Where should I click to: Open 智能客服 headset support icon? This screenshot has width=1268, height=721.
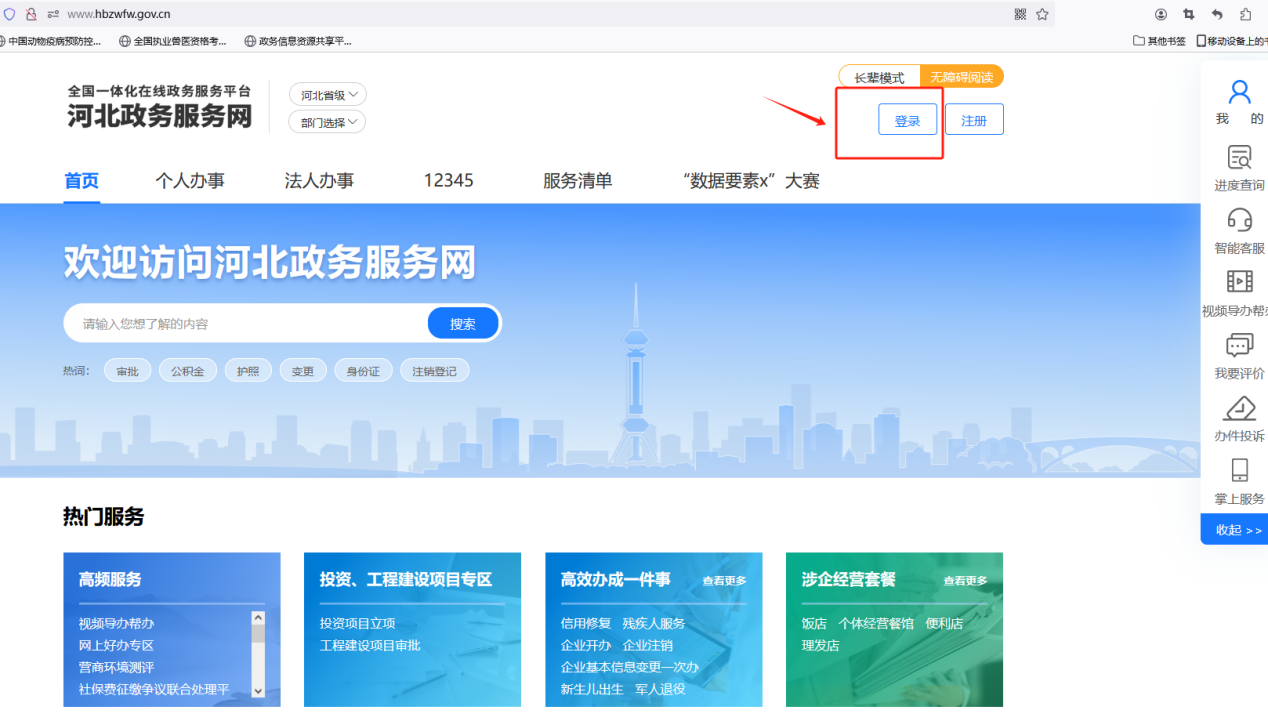1239,220
